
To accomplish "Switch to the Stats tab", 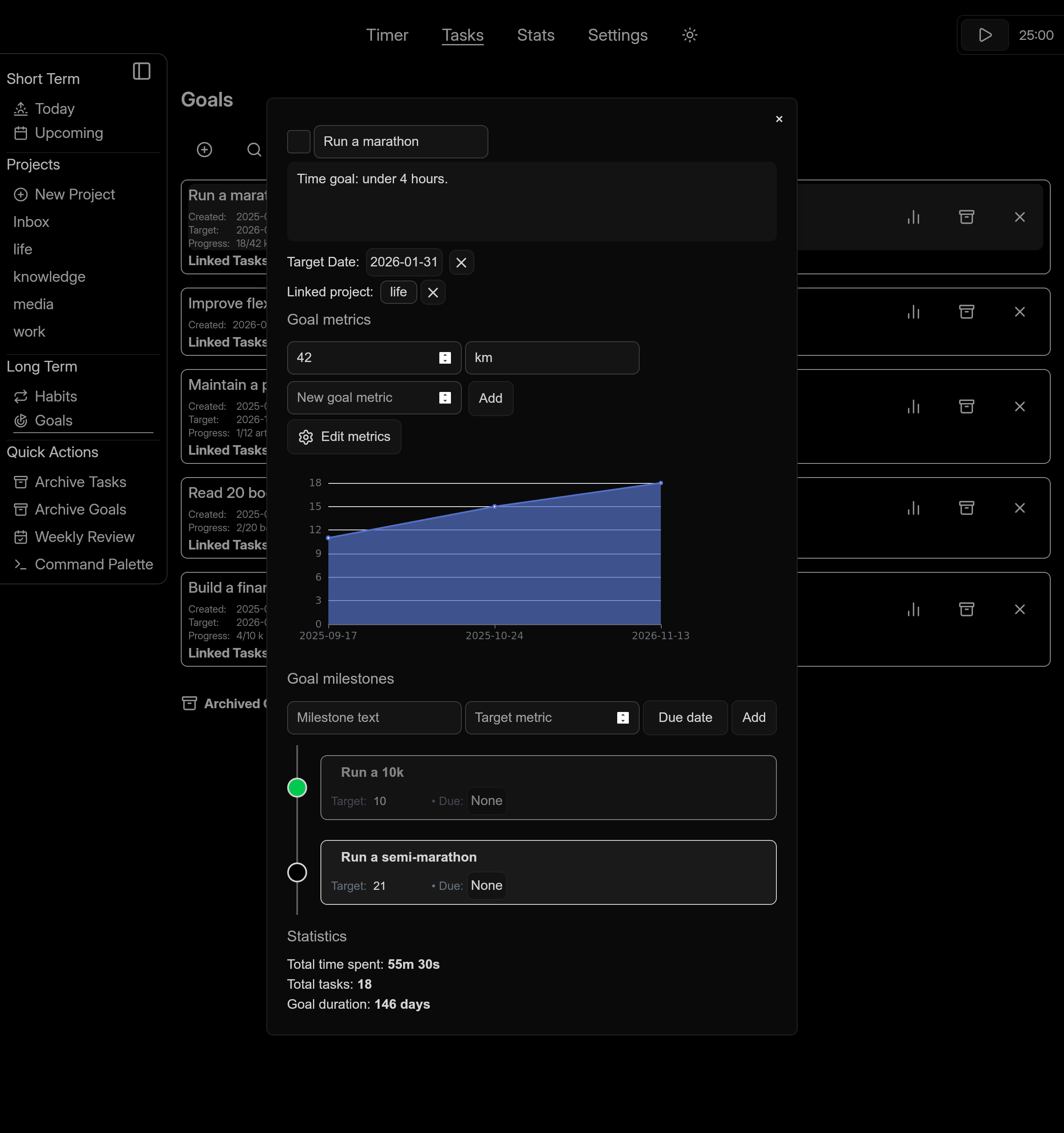I will 535,35.
